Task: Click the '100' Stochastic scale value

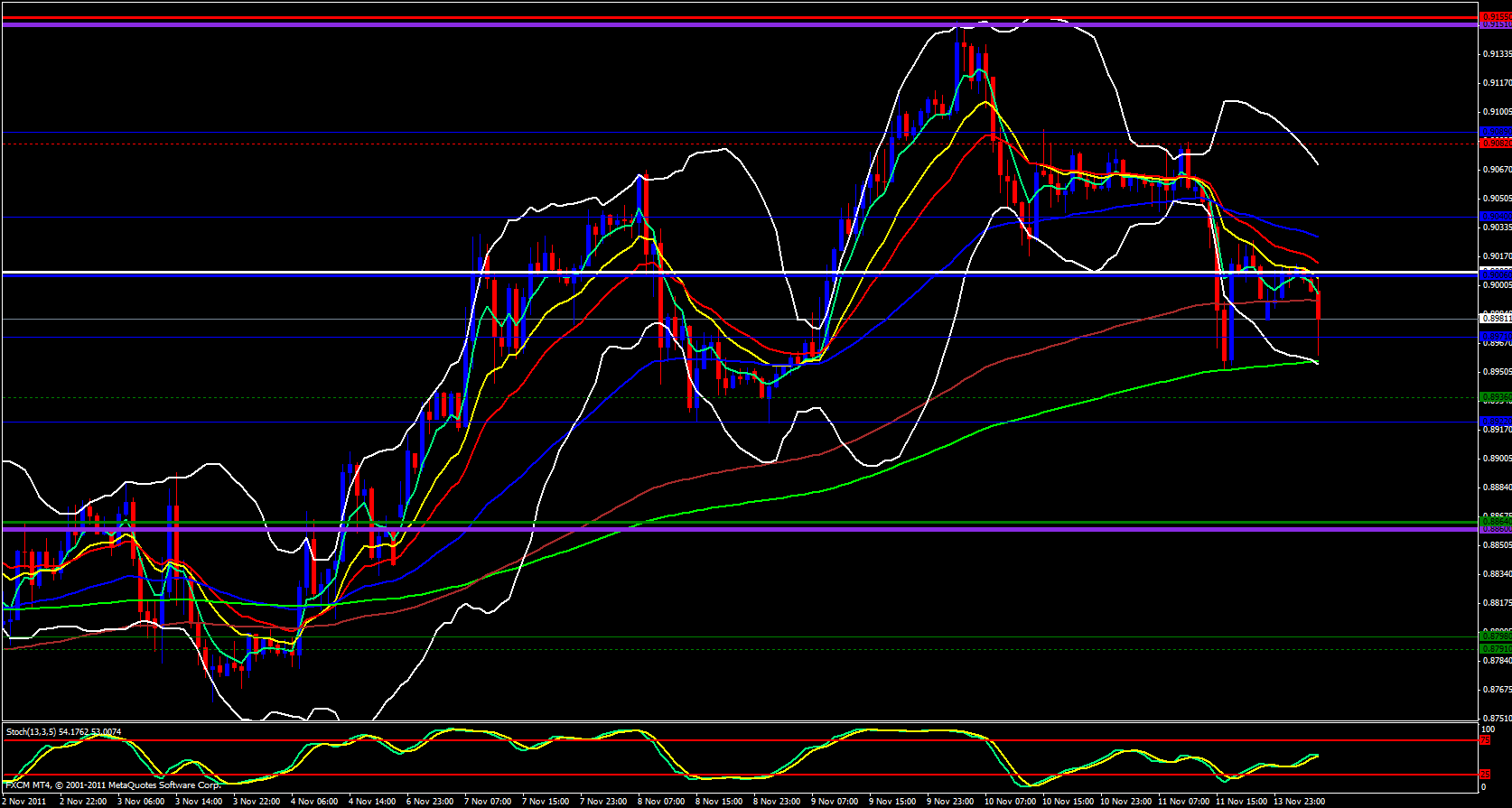Action: pos(1489,729)
